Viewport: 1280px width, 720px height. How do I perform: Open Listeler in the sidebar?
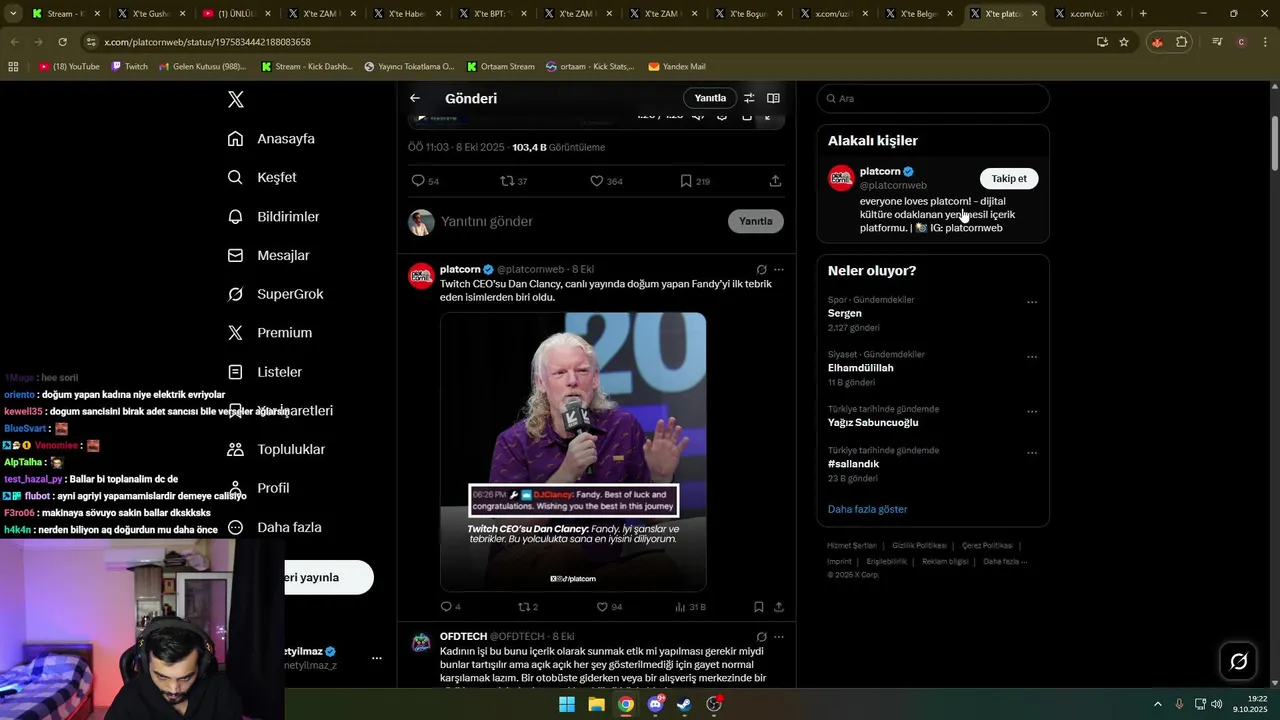pyautogui.click(x=264, y=372)
